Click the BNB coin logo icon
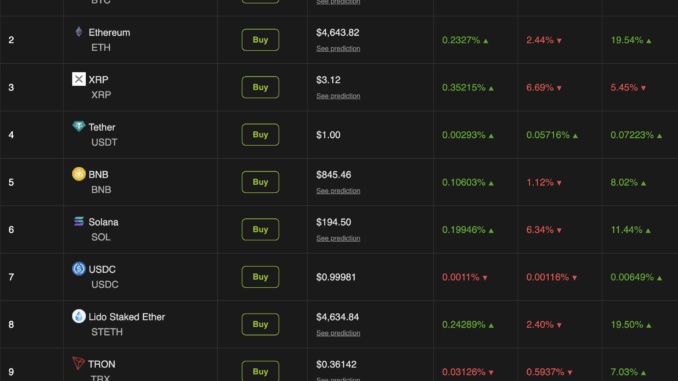The height and width of the screenshot is (381, 678). (x=79, y=174)
